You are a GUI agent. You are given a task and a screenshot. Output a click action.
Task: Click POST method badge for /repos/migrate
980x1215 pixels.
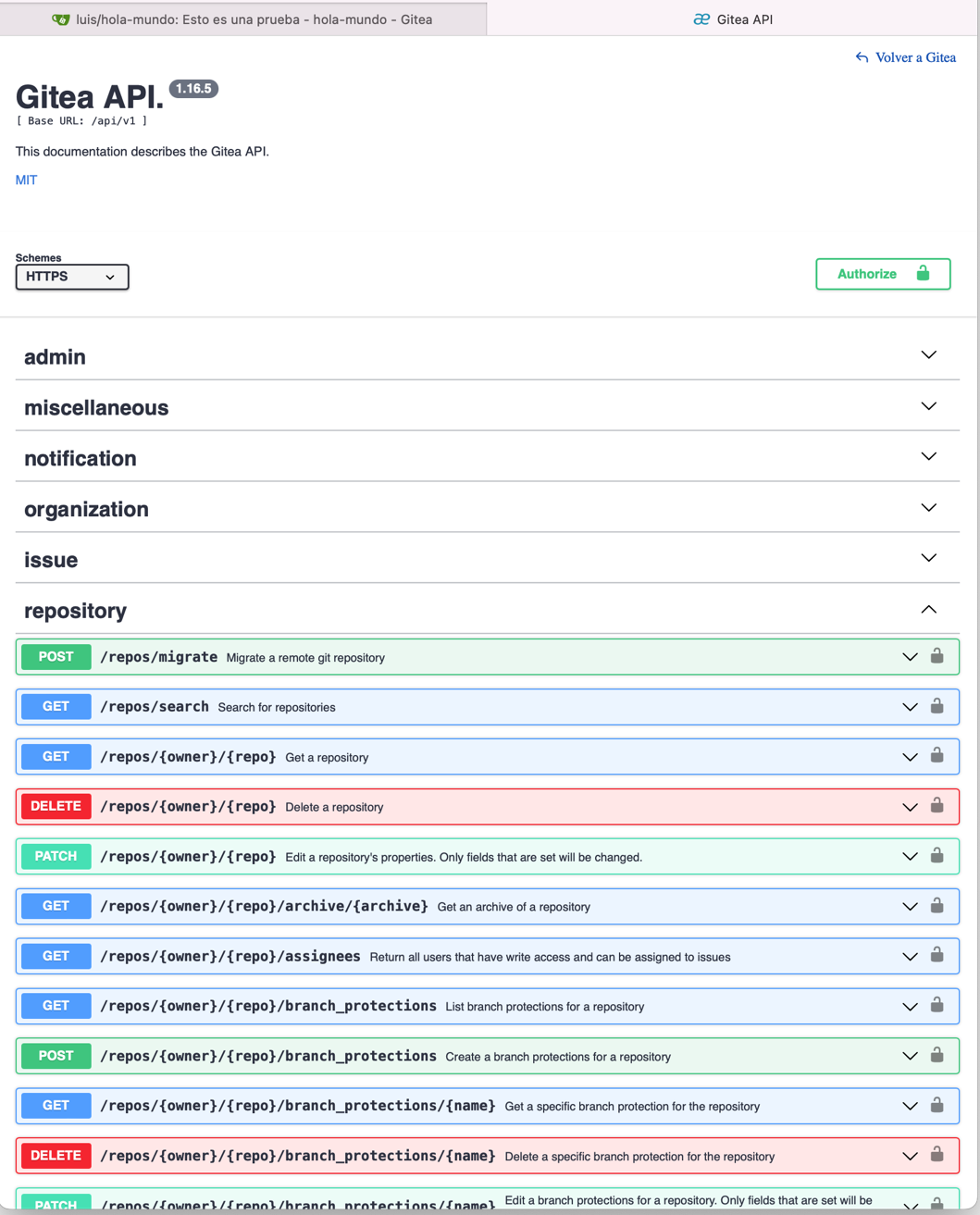coord(56,657)
